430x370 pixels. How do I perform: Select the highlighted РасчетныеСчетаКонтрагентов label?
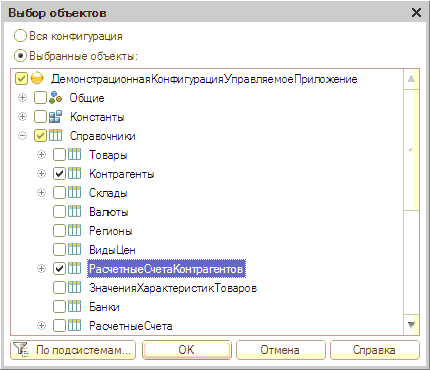pyautogui.click(x=166, y=269)
